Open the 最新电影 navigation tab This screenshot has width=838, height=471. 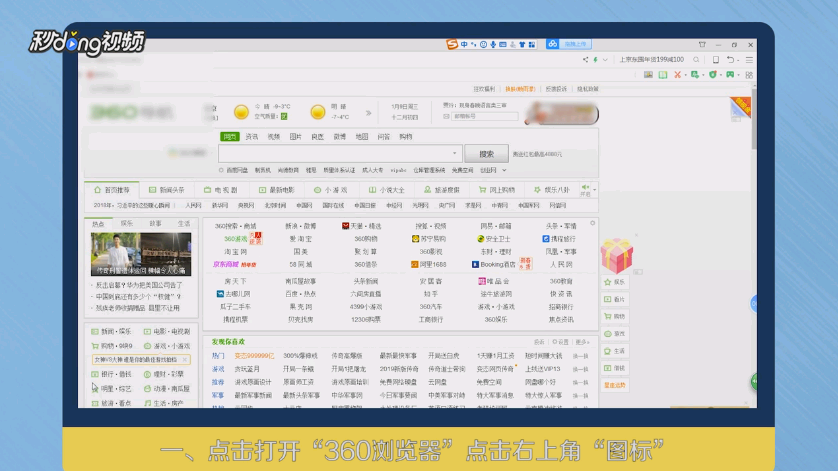coord(277,190)
